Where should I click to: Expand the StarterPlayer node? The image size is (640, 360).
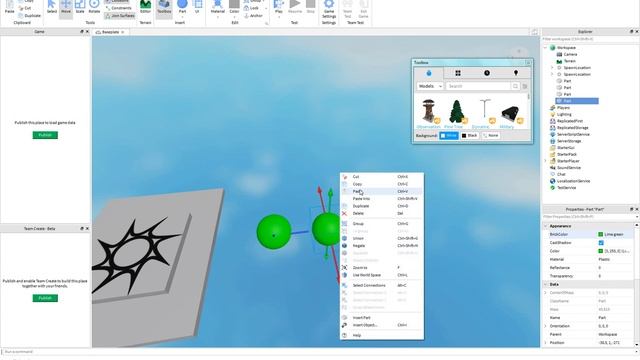tap(545, 161)
